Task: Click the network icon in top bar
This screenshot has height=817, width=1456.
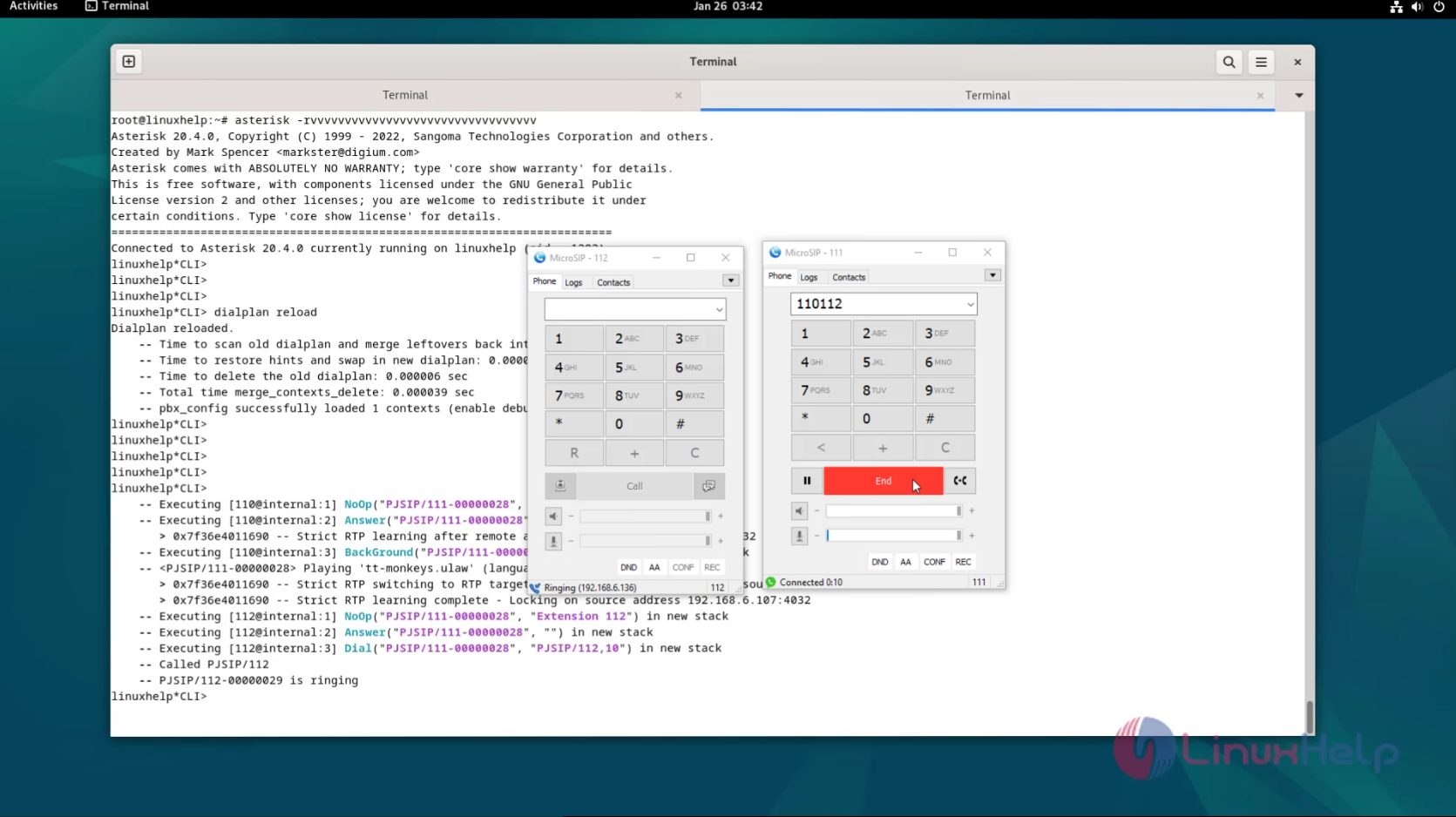Action: click(x=1397, y=7)
